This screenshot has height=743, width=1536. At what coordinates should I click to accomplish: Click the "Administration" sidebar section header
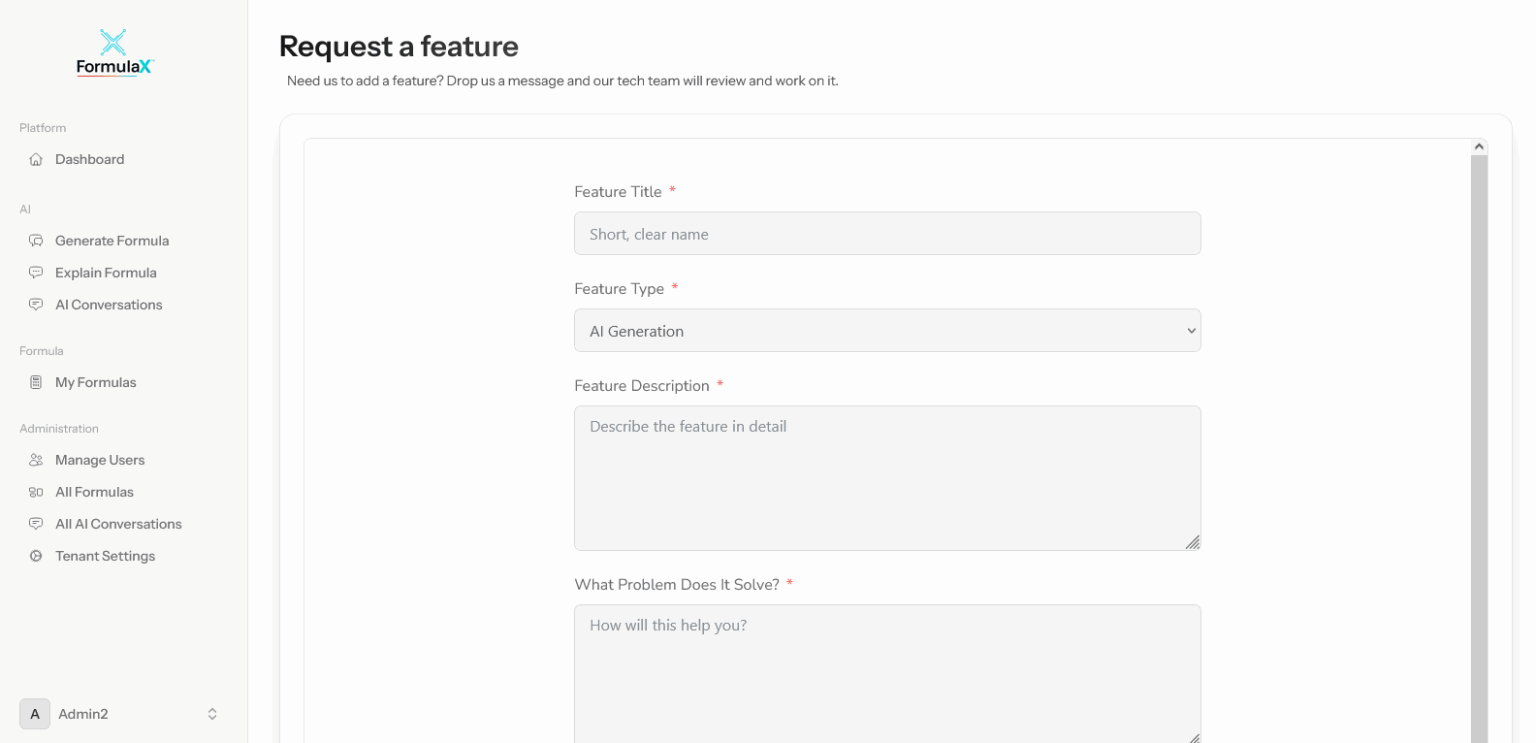click(59, 429)
